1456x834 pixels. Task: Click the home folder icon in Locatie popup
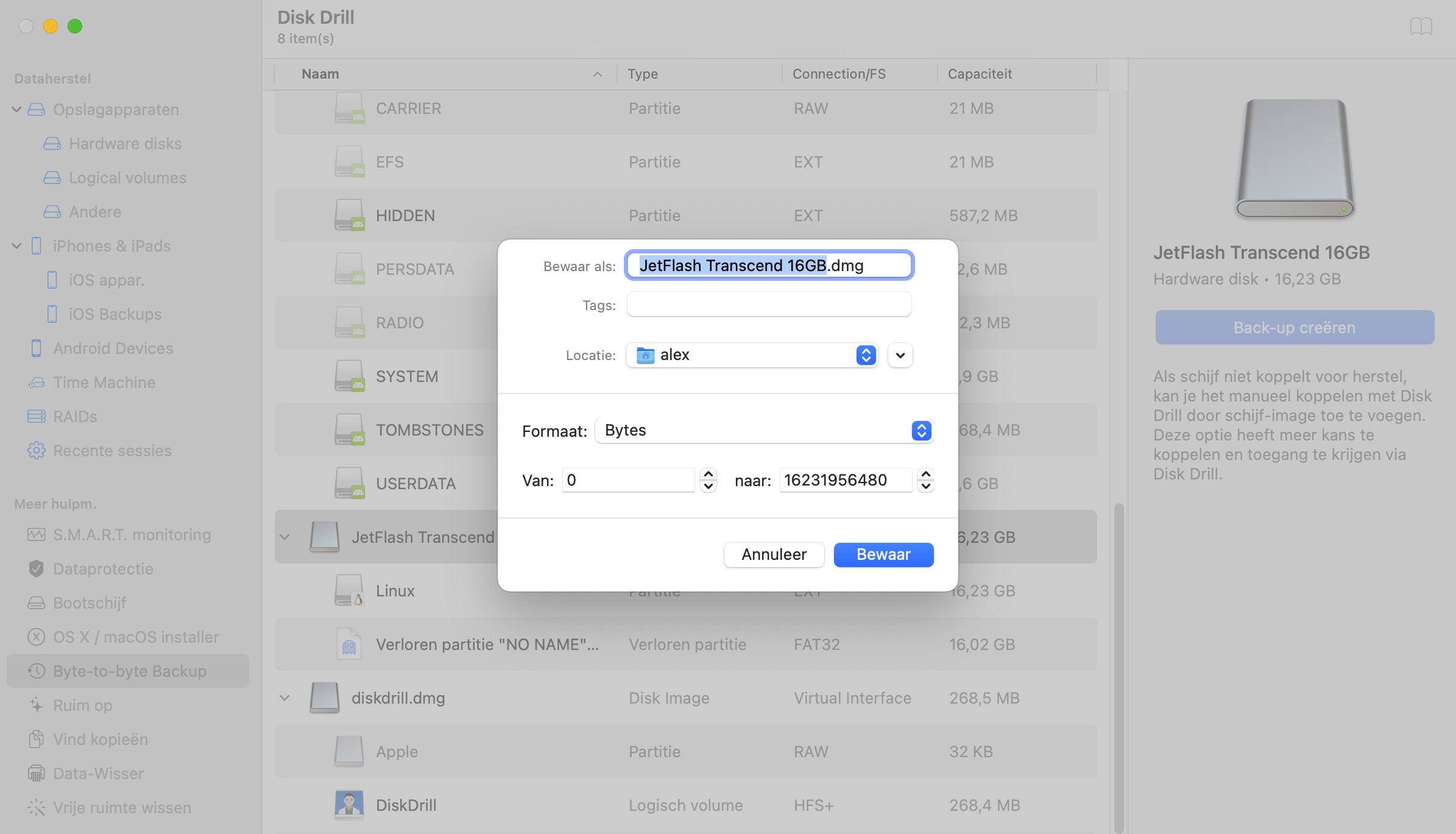click(645, 355)
